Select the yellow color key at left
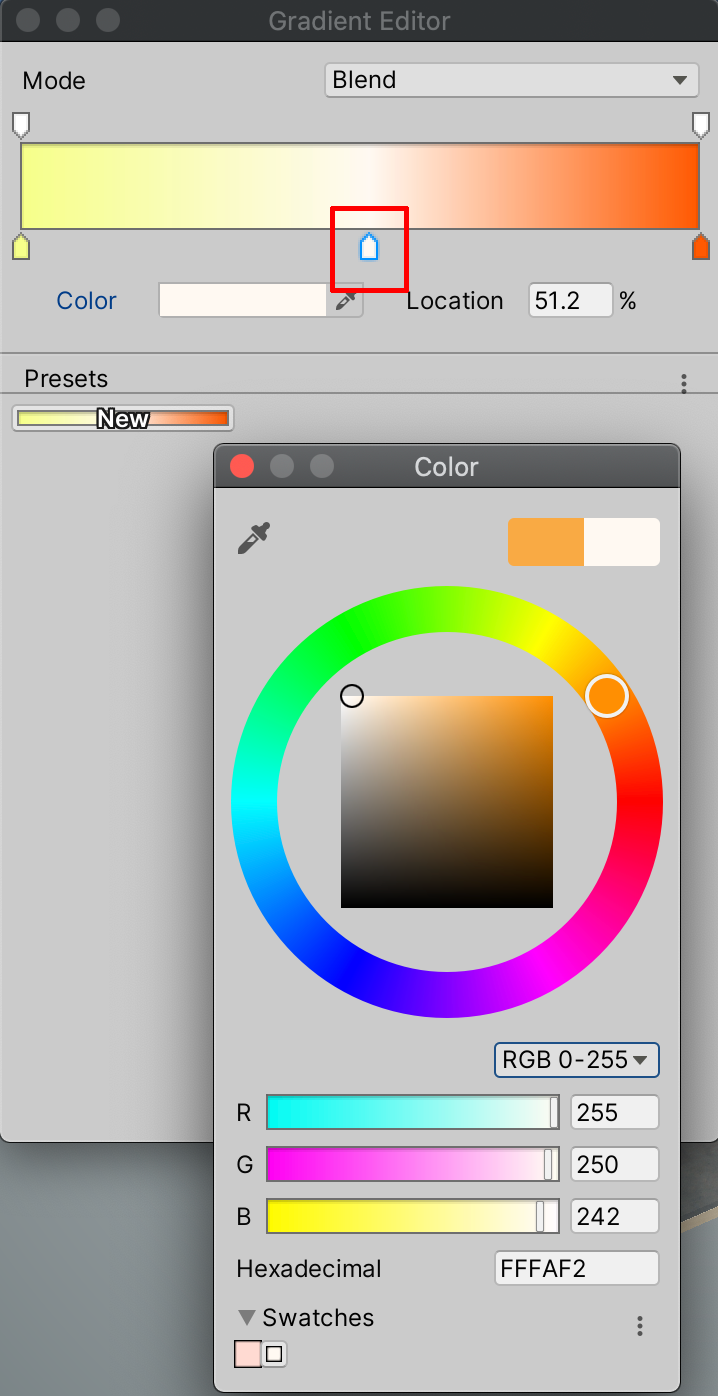 pyautogui.click(x=20, y=247)
